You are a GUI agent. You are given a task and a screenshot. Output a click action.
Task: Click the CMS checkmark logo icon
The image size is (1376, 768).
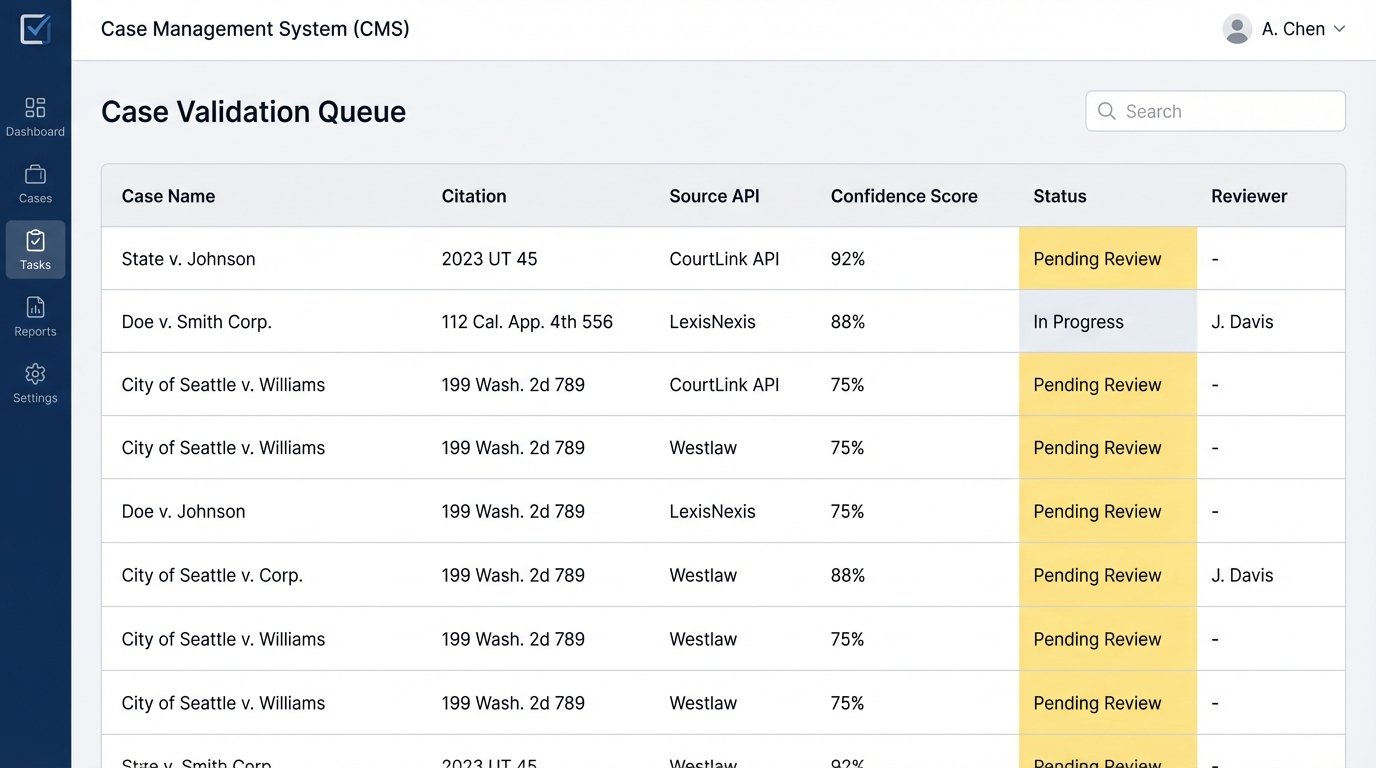35,29
